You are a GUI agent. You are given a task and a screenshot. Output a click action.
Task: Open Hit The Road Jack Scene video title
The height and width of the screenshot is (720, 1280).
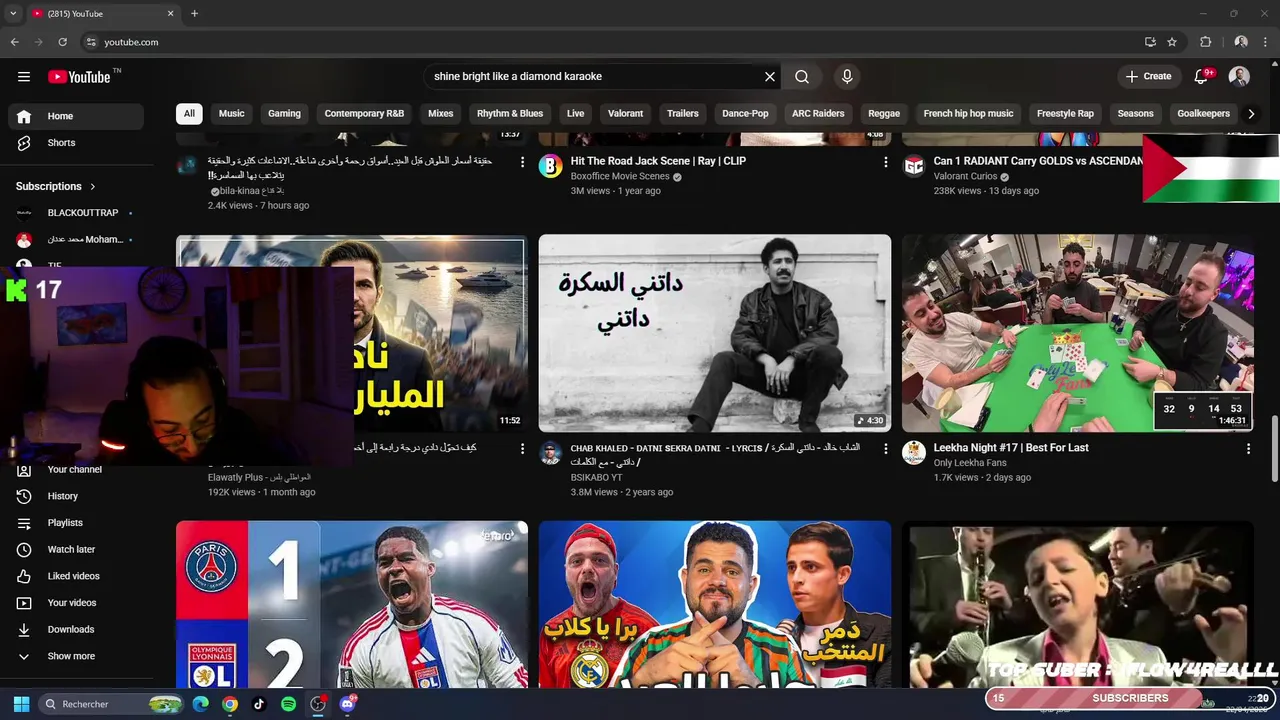tap(658, 161)
